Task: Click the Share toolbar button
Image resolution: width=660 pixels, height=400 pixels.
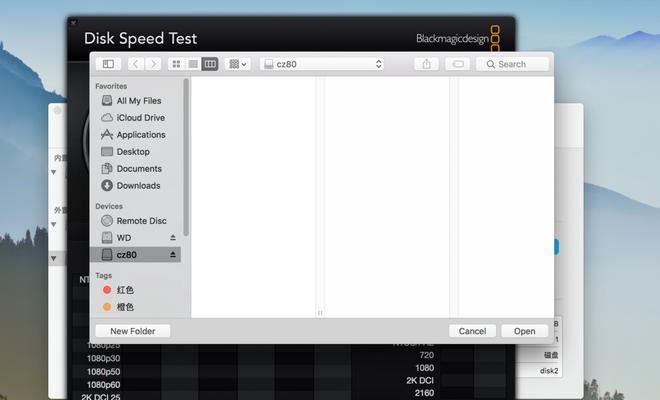Action: (x=426, y=64)
